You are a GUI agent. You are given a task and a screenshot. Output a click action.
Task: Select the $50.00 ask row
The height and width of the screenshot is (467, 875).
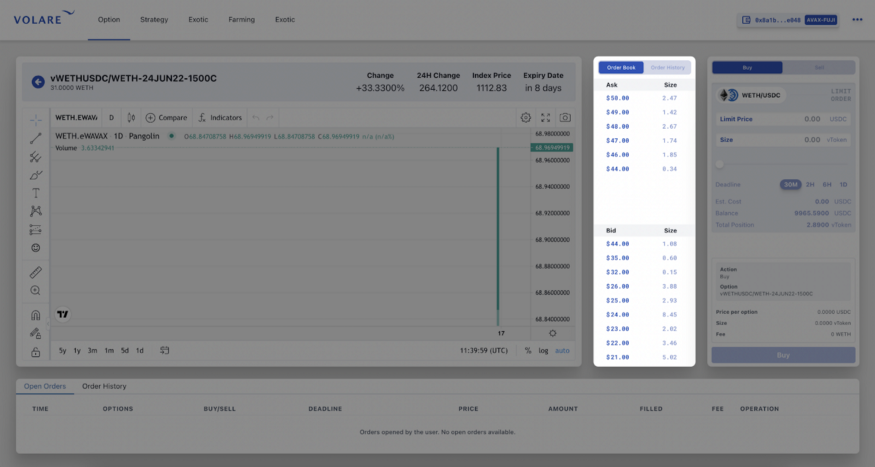644,98
